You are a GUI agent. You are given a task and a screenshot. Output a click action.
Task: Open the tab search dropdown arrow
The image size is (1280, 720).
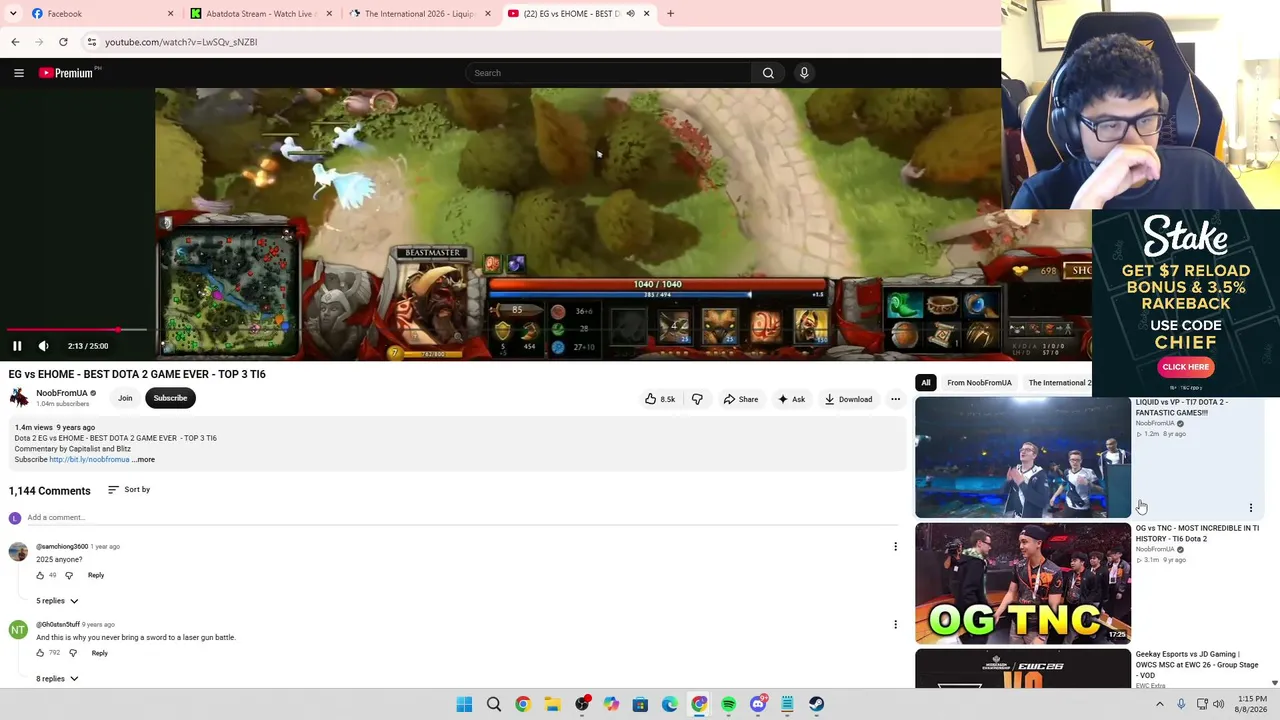click(x=14, y=14)
